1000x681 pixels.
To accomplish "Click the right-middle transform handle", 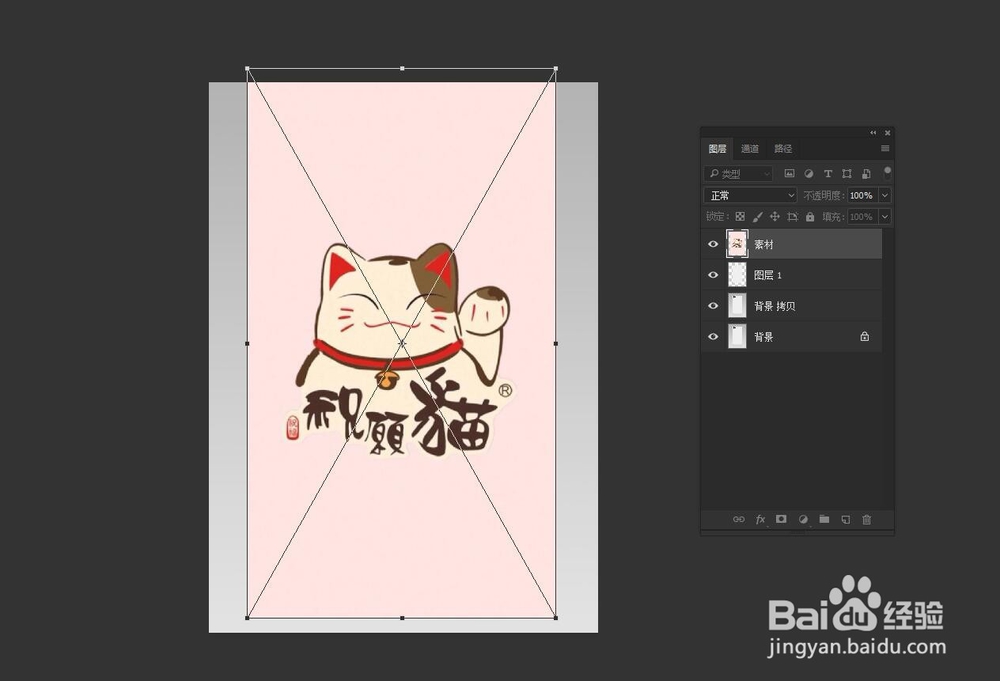I will click(x=555, y=343).
